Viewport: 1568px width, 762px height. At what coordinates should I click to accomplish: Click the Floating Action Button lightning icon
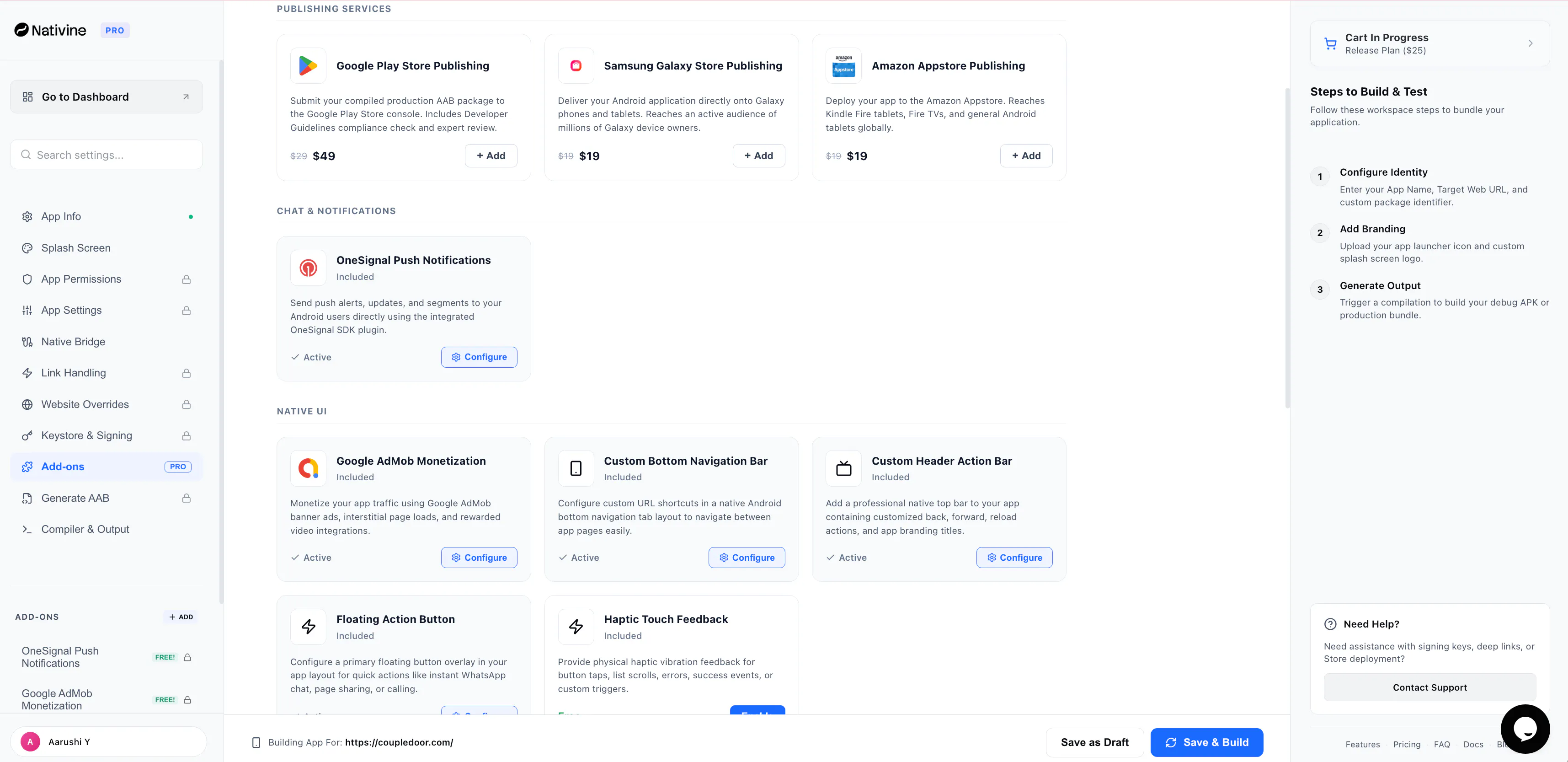[308, 626]
